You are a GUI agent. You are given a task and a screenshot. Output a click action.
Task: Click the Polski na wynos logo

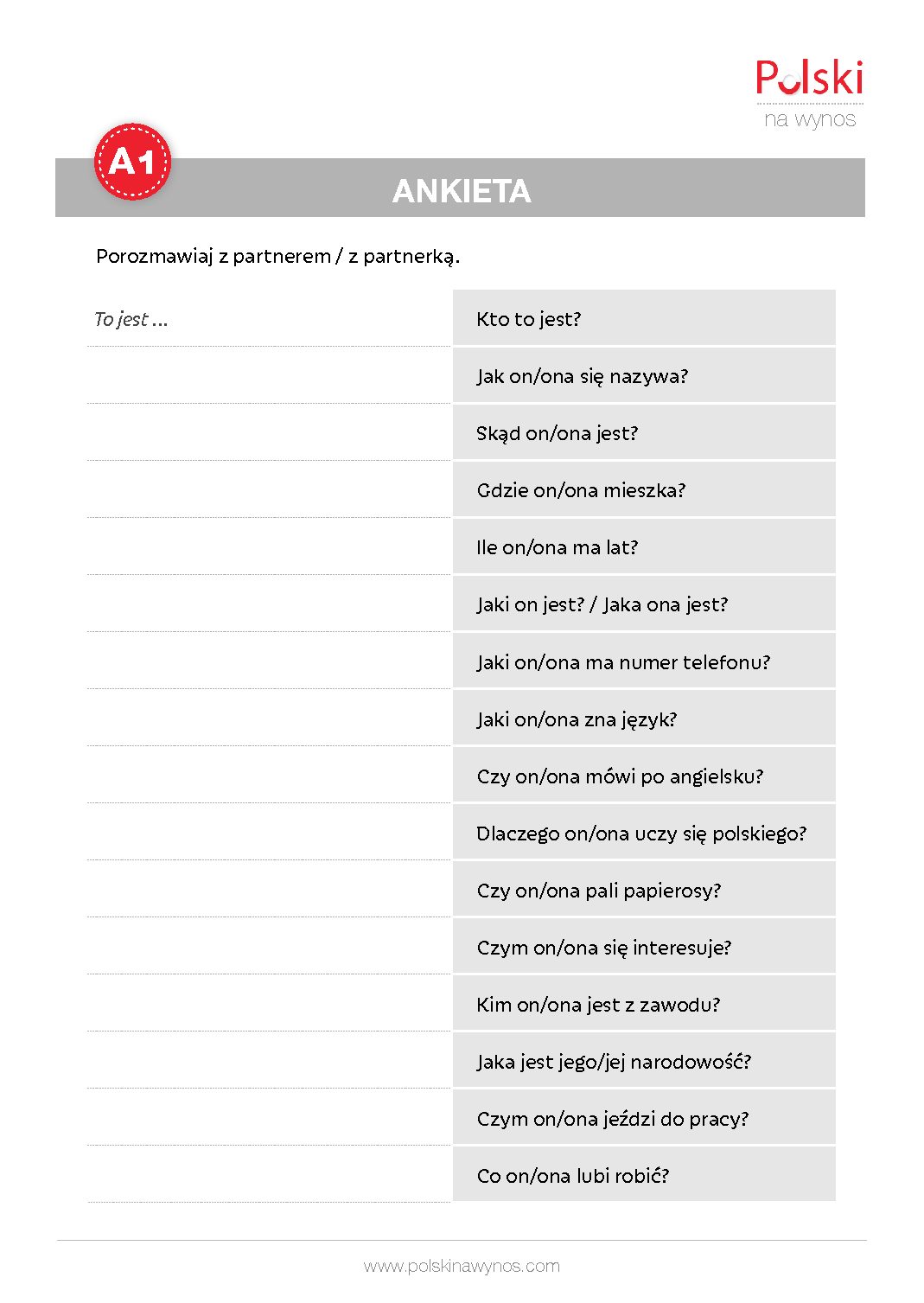(810, 94)
